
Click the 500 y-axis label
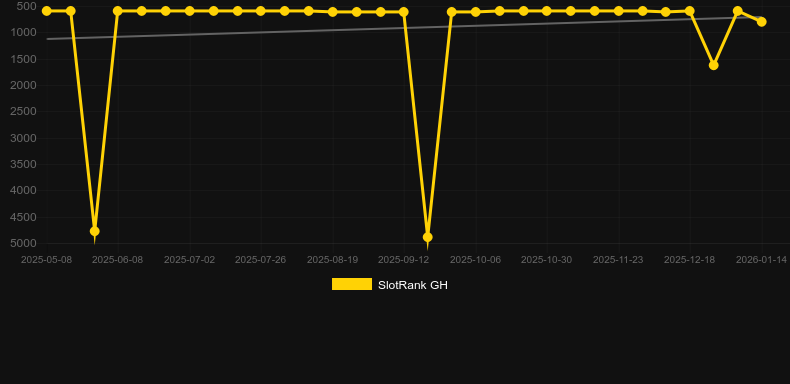click(26, 7)
